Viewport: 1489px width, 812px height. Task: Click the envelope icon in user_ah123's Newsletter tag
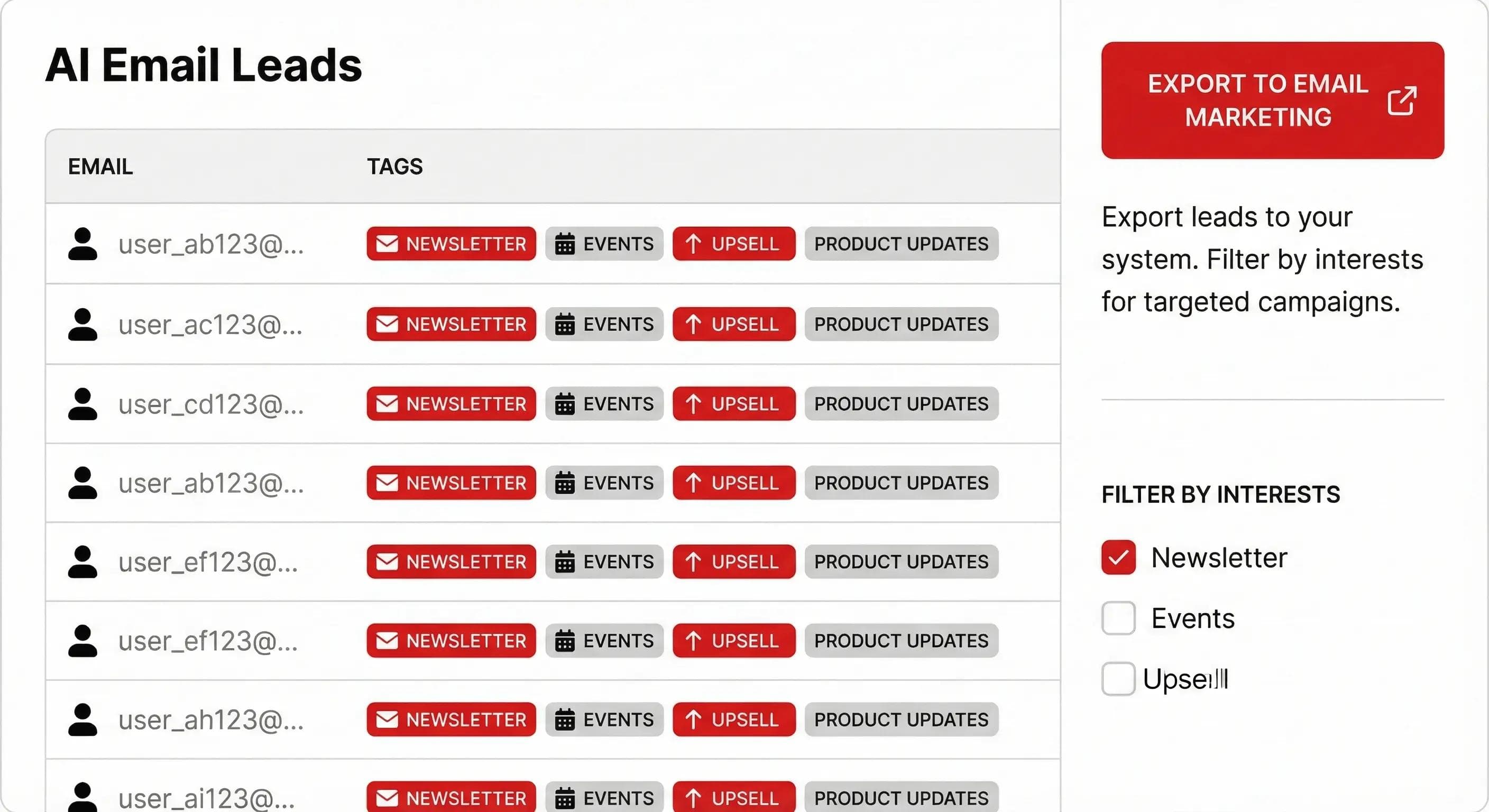coord(388,720)
